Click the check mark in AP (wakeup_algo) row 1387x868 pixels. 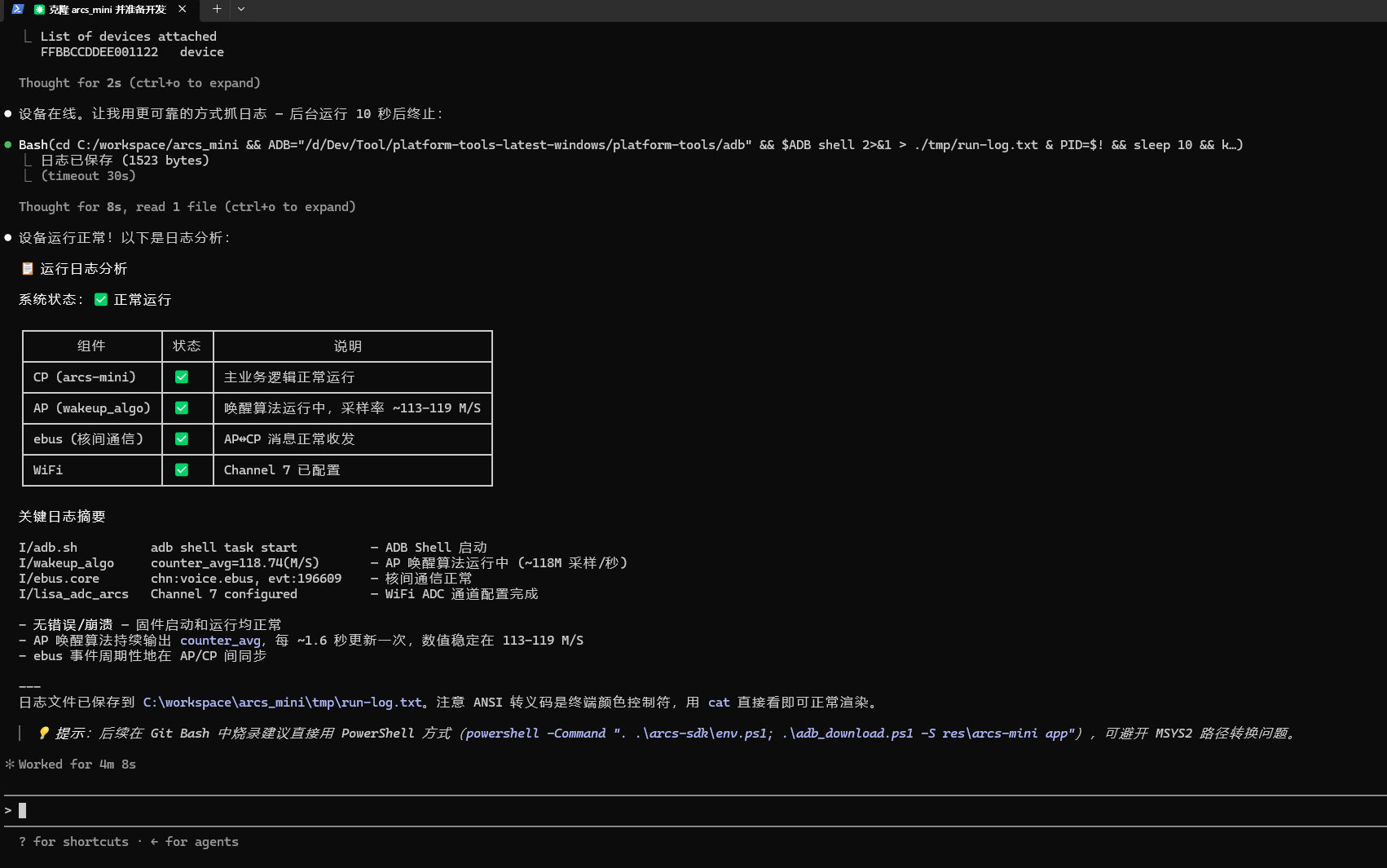click(x=182, y=408)
